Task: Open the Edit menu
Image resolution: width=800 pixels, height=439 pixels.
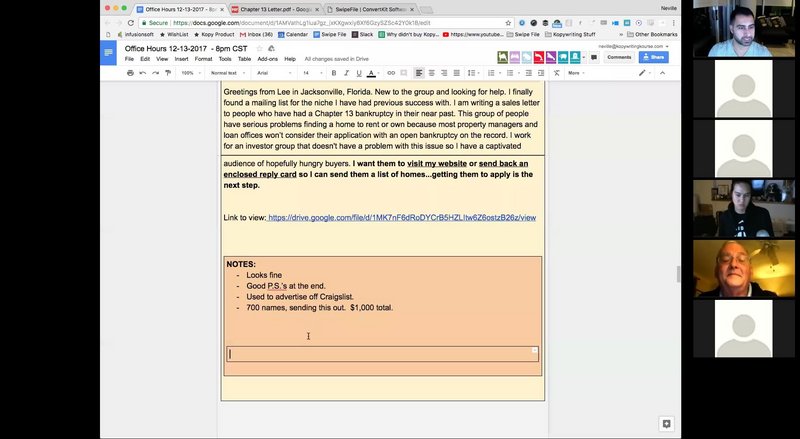Action: click(x=145, y=59)
